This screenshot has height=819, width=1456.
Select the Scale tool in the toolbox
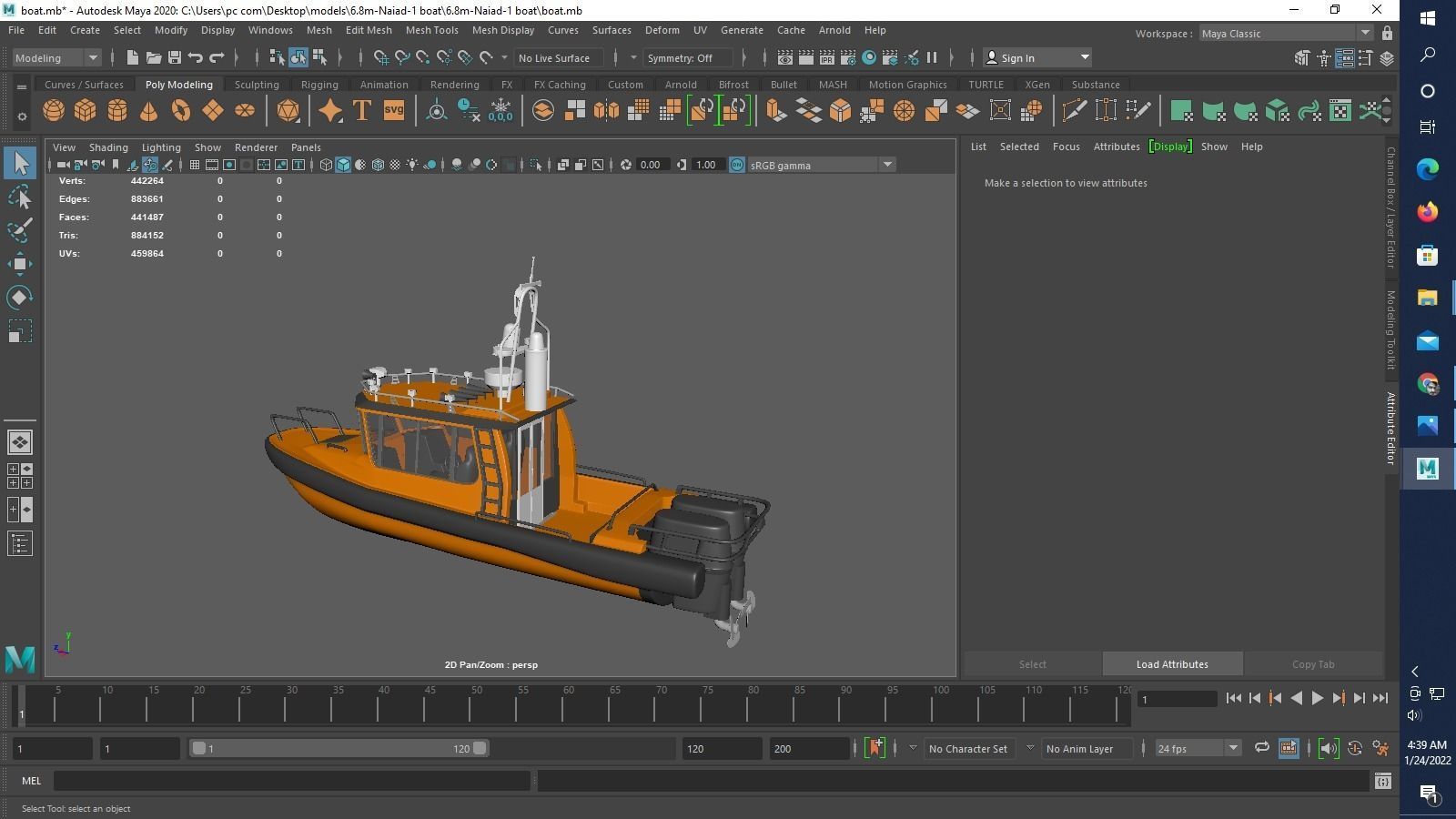[20, 331]
